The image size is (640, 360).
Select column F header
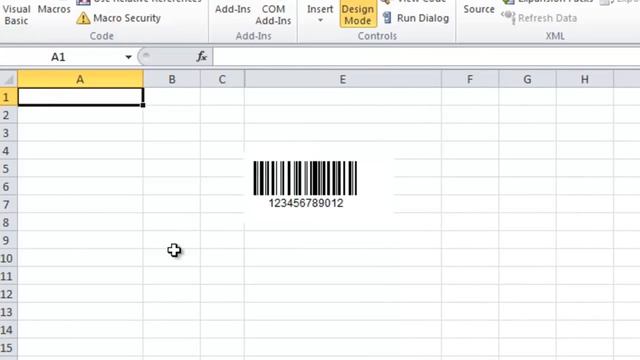(470, 79)
